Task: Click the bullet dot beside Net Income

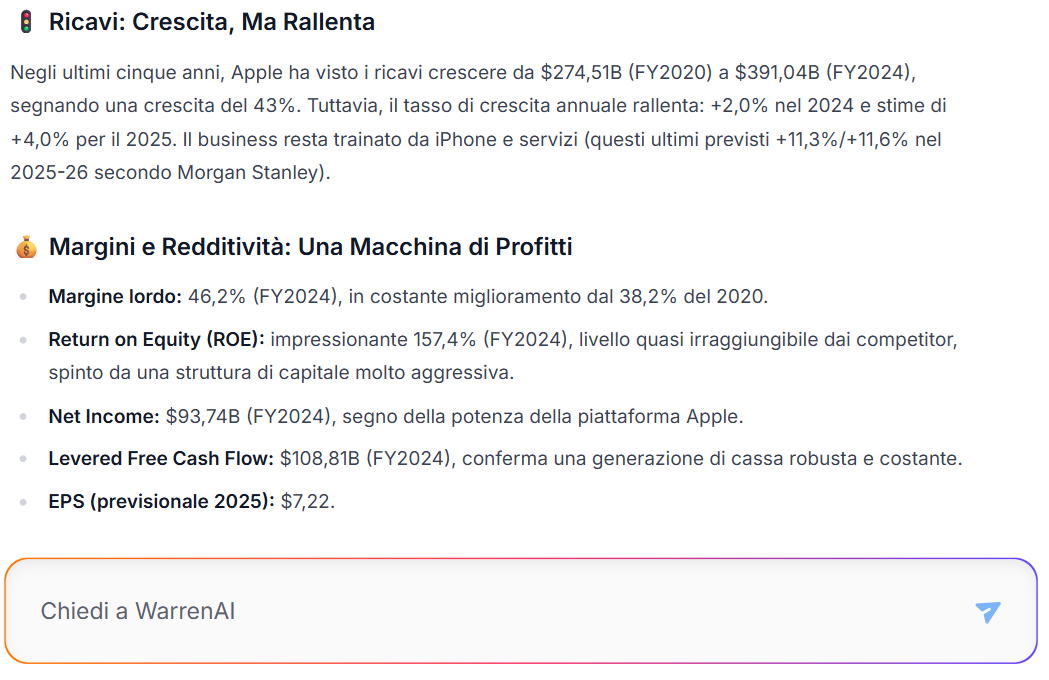Action: pos(23,416)
